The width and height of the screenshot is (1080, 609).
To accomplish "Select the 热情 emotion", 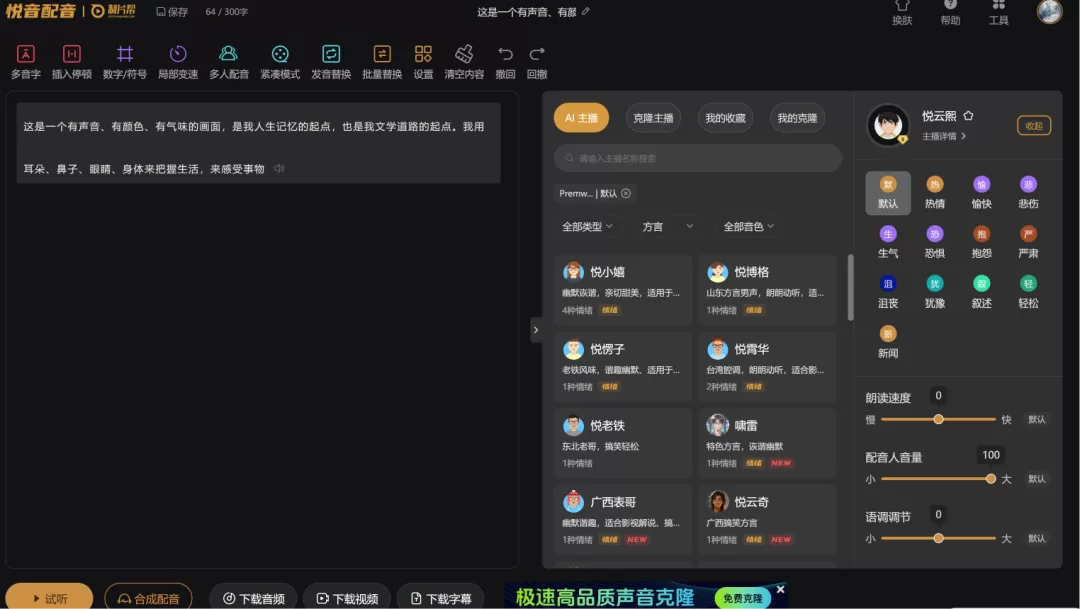I will (934, 193).
